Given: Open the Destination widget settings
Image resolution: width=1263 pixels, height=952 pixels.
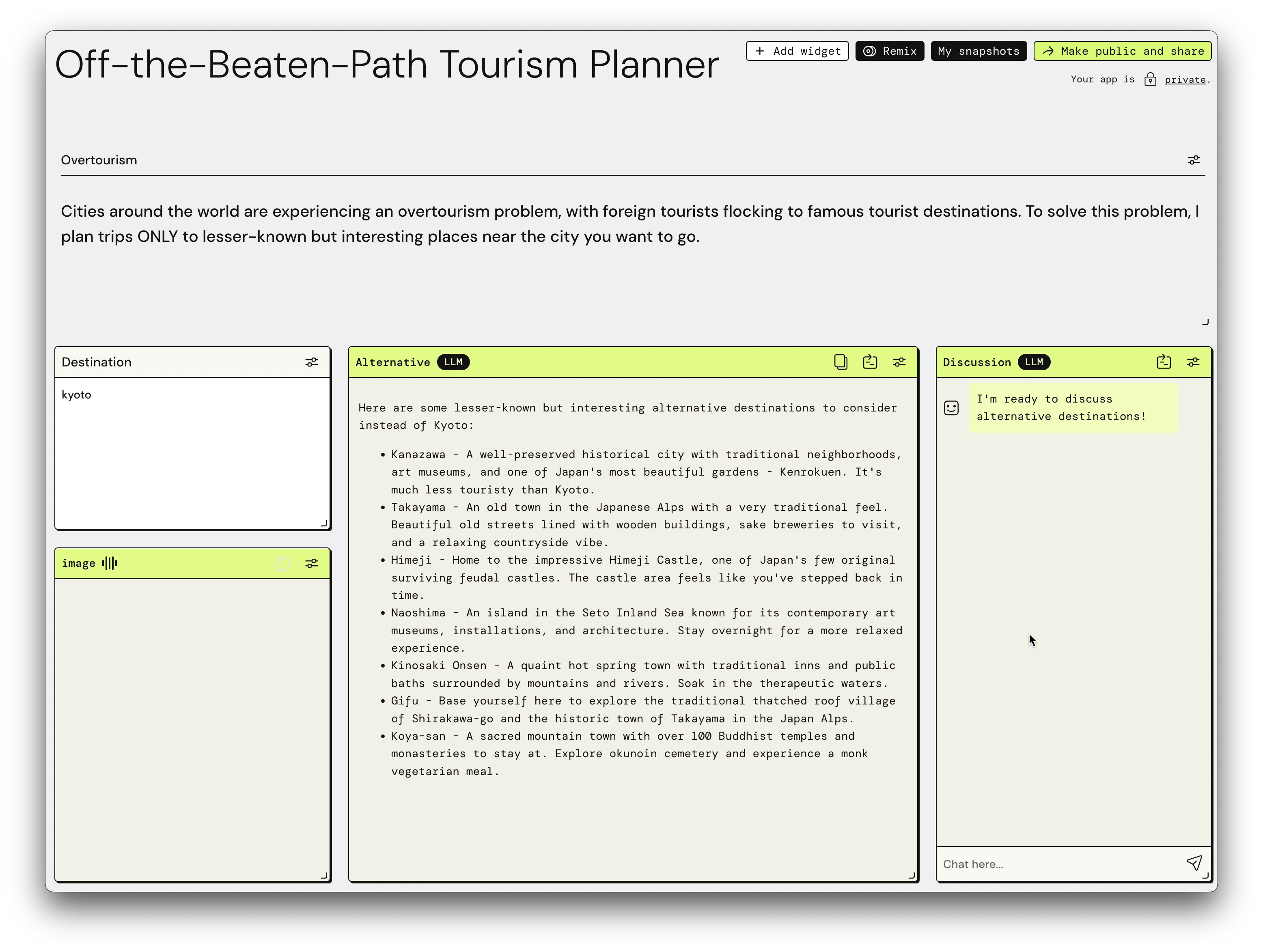Looking at the screenshot, I should point(311,362).
